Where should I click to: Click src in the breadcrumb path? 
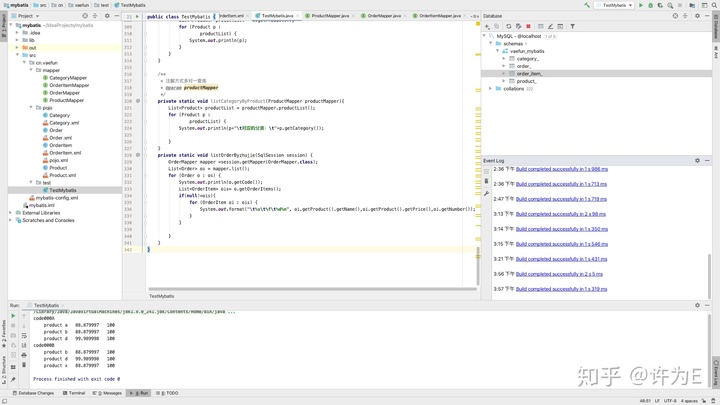point(40,5)
